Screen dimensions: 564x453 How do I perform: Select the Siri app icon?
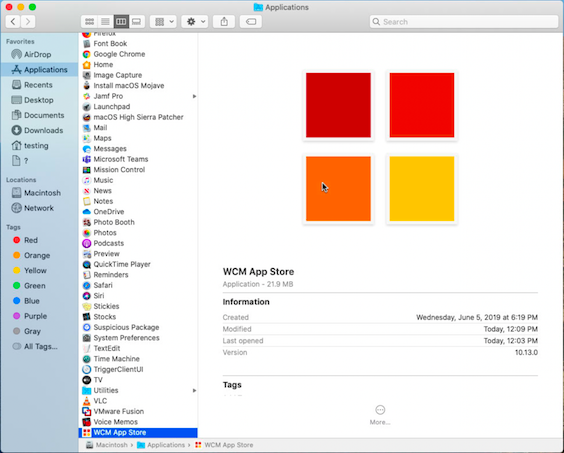coord(86,296)
